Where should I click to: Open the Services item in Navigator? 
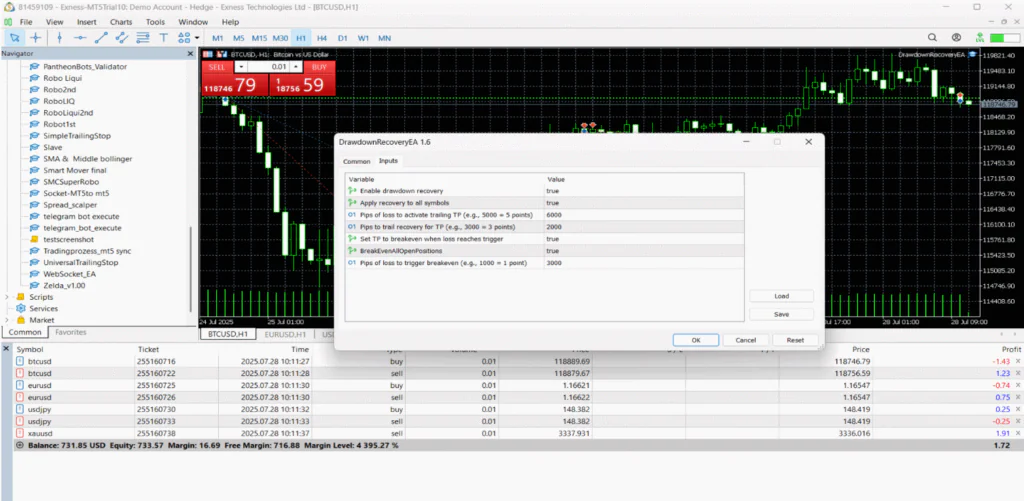point(43,308)
